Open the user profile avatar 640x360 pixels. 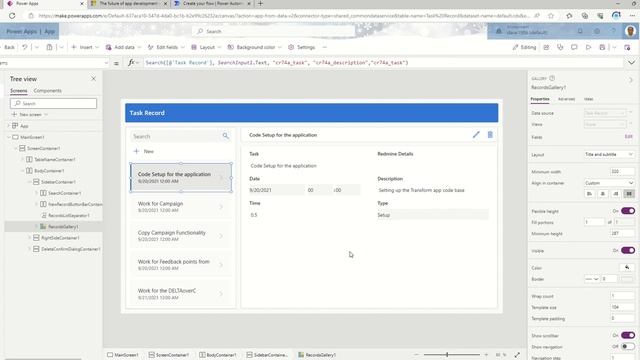[630, 31]
